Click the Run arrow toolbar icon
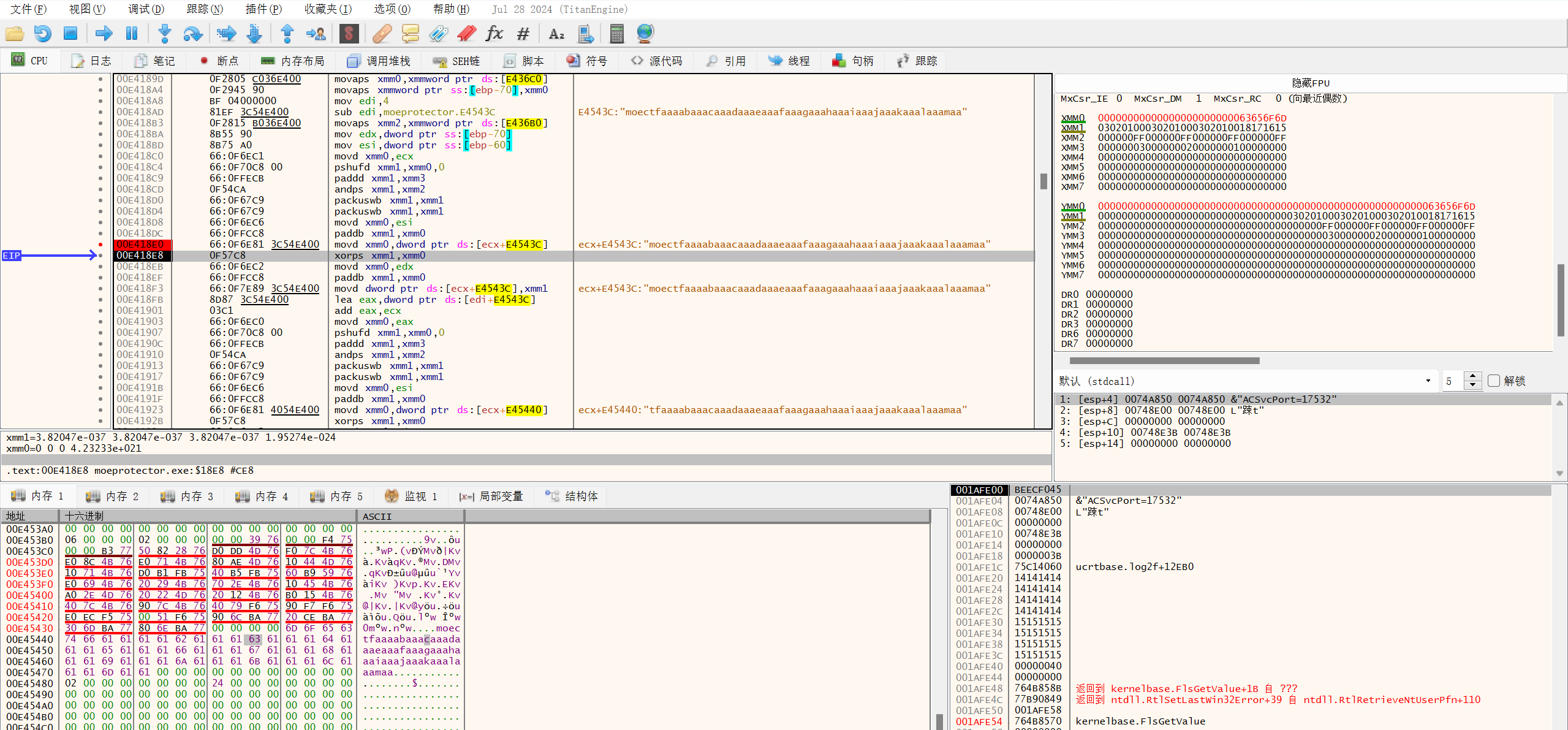 pyautogui.click(x=104, y=34)
